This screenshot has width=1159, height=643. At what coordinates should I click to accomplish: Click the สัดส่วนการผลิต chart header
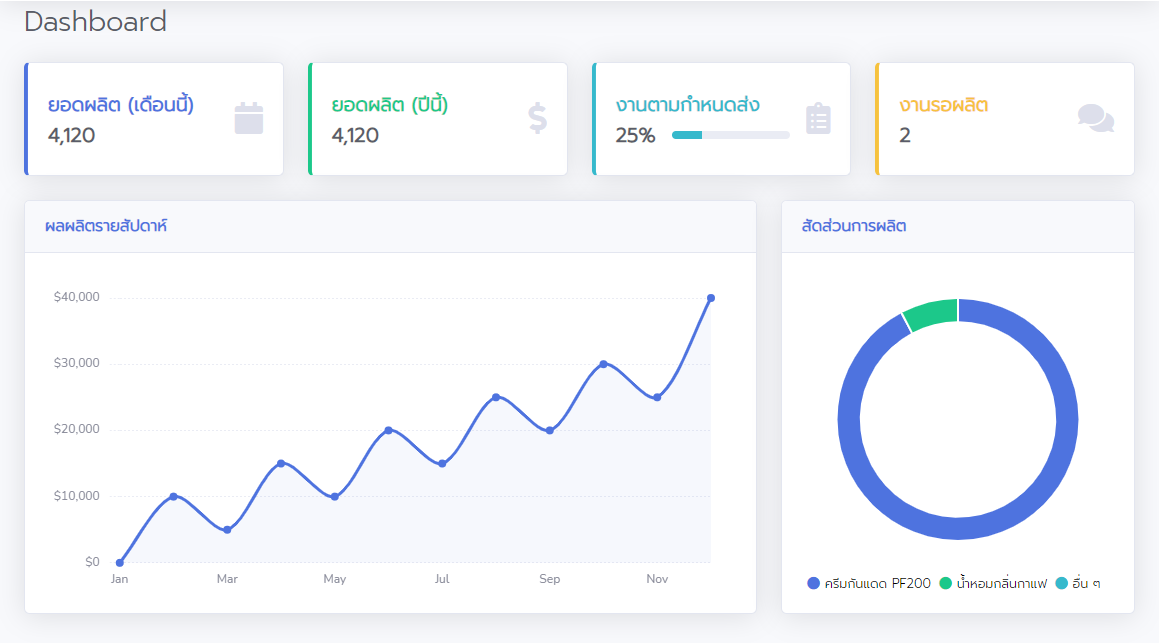coord(854,226)
